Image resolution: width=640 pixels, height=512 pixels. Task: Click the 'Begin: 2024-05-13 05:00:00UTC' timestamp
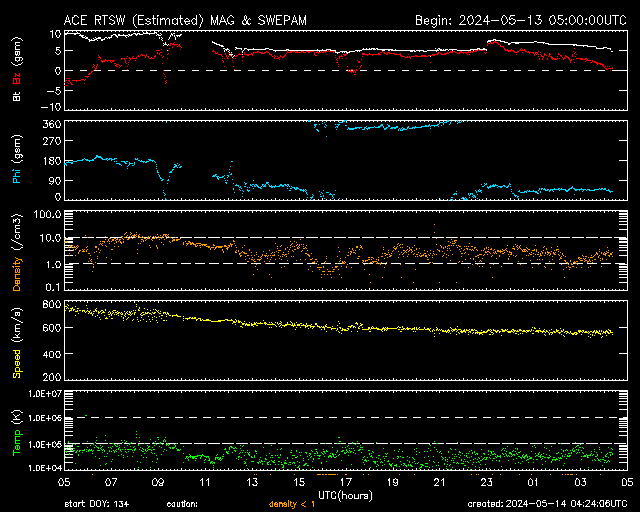click(x=521, y=20)
